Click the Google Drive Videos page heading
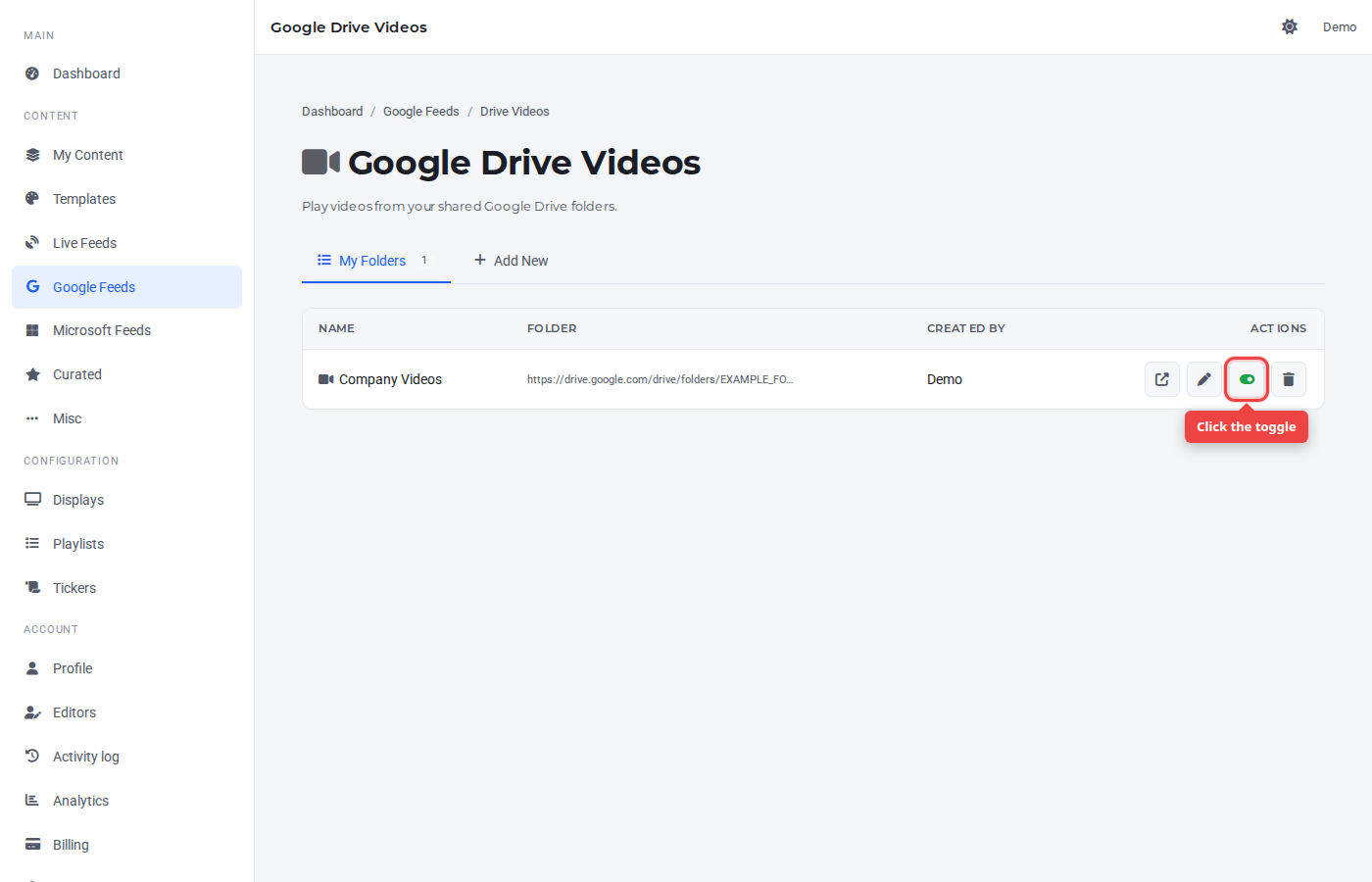This screenshot has height=882, width=1372. click(524, 163)
